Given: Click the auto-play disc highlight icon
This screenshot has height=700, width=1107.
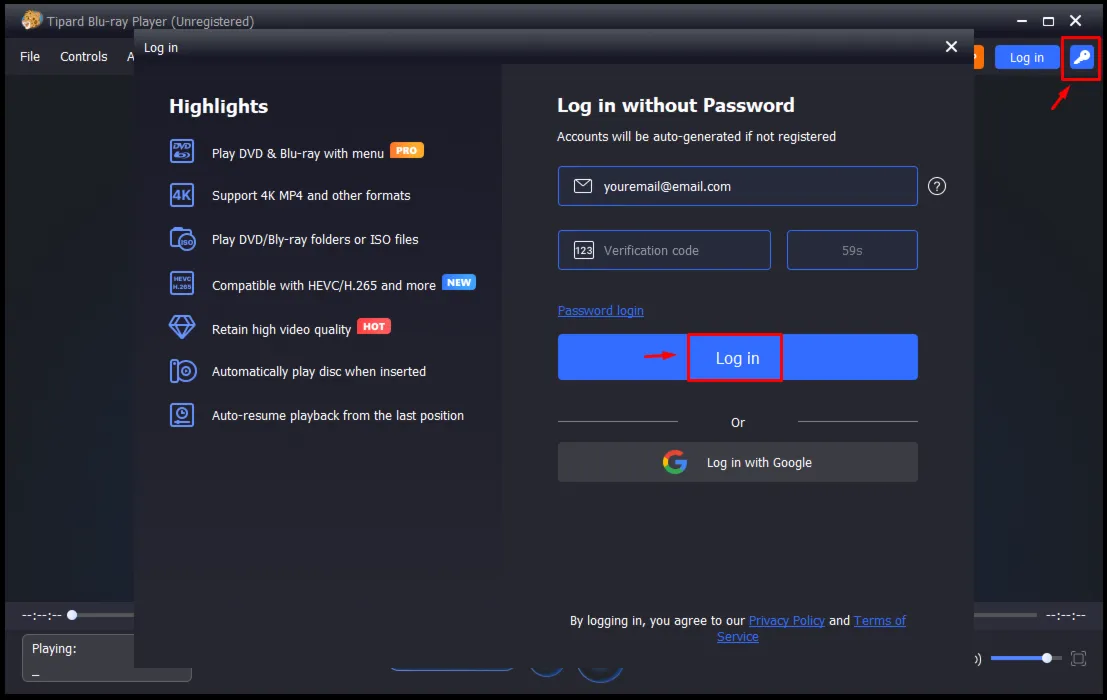Looking at the screenshot, I should point(182,370).
